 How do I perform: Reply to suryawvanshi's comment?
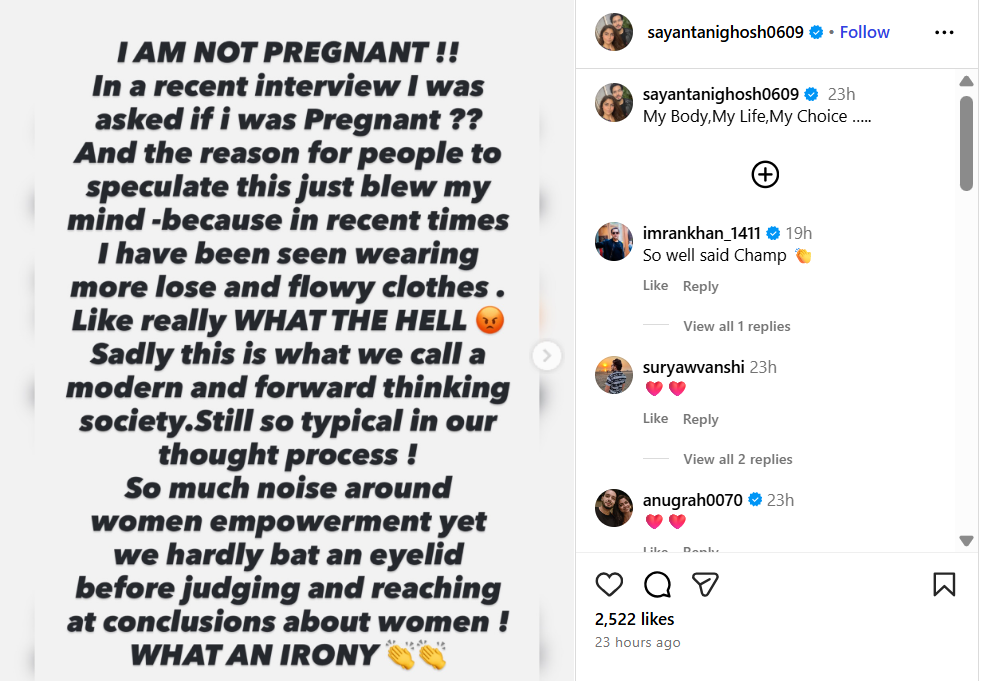click(x=700, y=419)
